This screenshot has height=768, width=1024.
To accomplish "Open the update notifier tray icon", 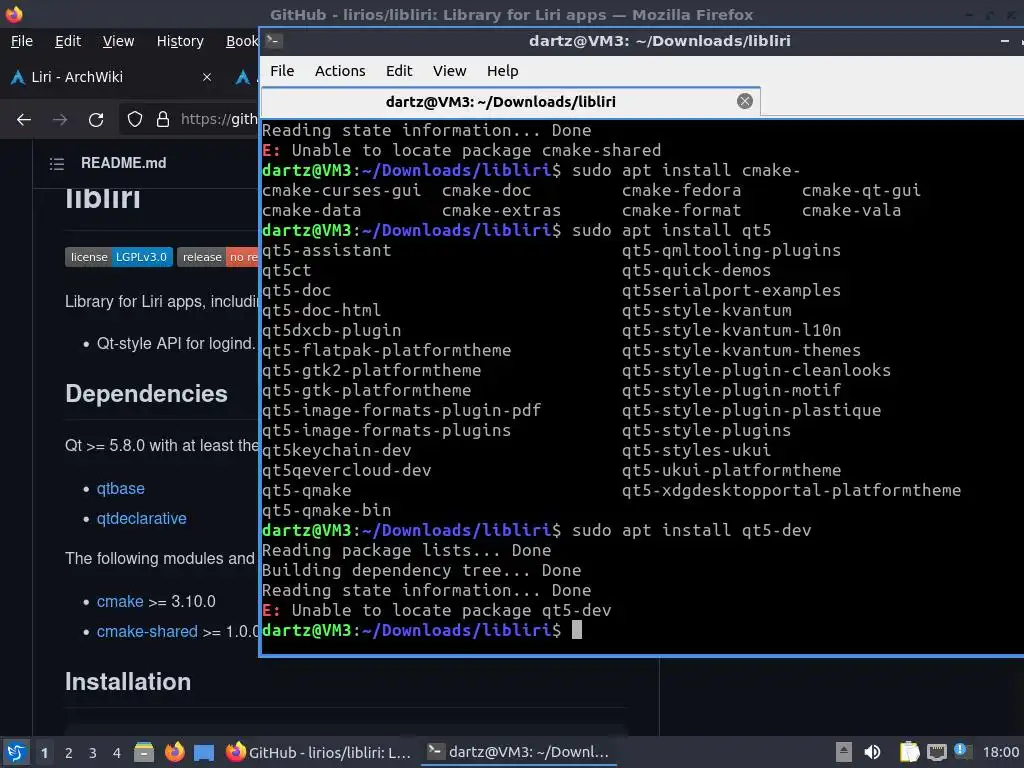I will (x=961, y=751).
